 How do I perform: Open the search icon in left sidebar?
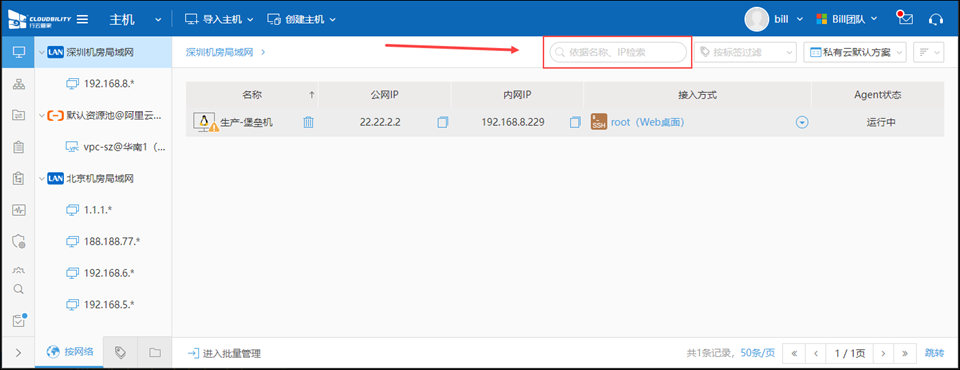pyautogui.click(x=18, y=289)
